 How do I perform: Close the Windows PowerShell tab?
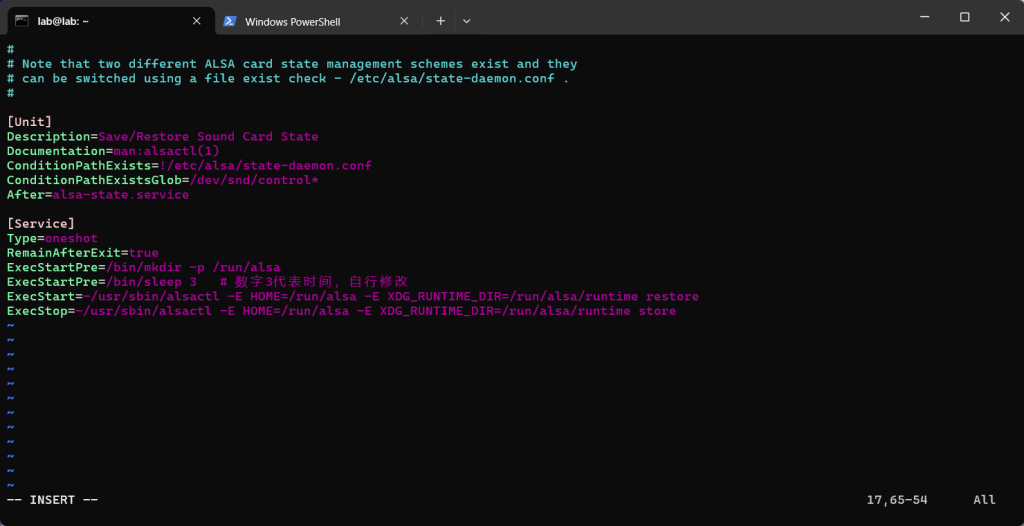point(404,20)
